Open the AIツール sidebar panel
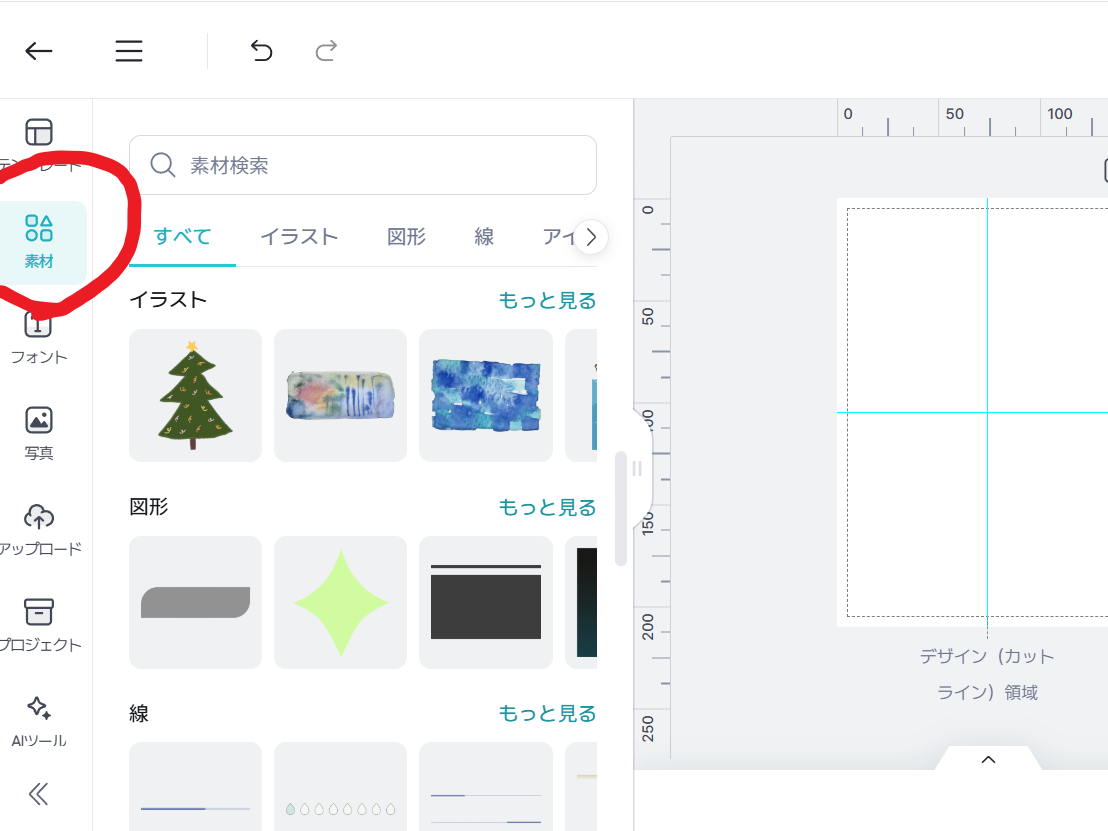The image size is (1108, 831). pos(39,721)
